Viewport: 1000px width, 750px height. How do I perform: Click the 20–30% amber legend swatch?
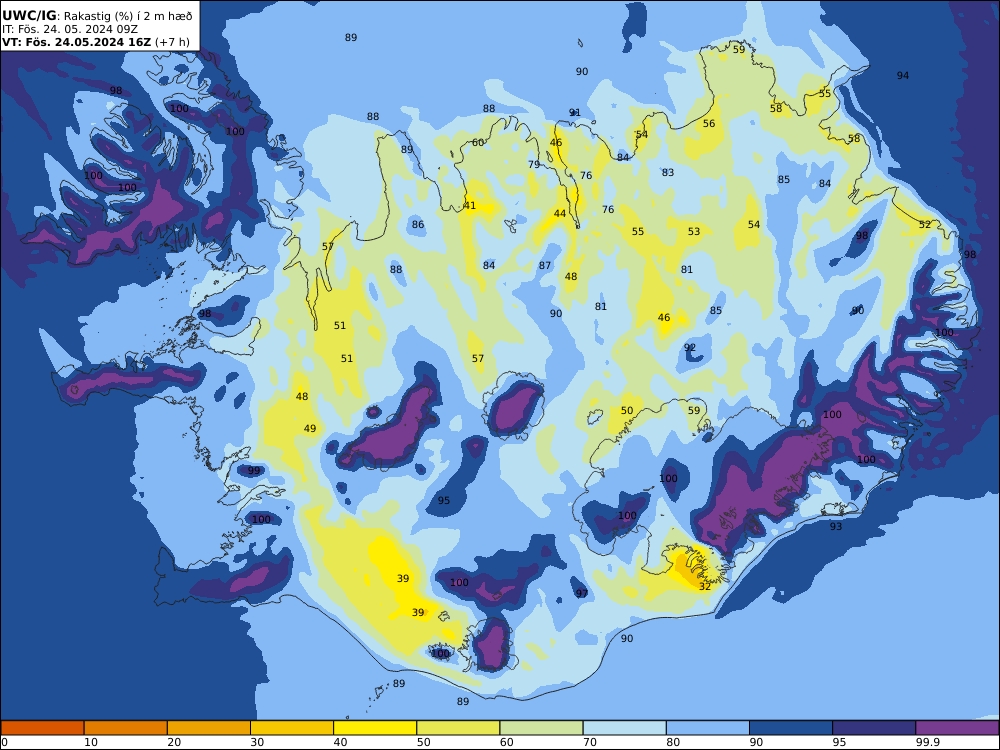(209, 728)
